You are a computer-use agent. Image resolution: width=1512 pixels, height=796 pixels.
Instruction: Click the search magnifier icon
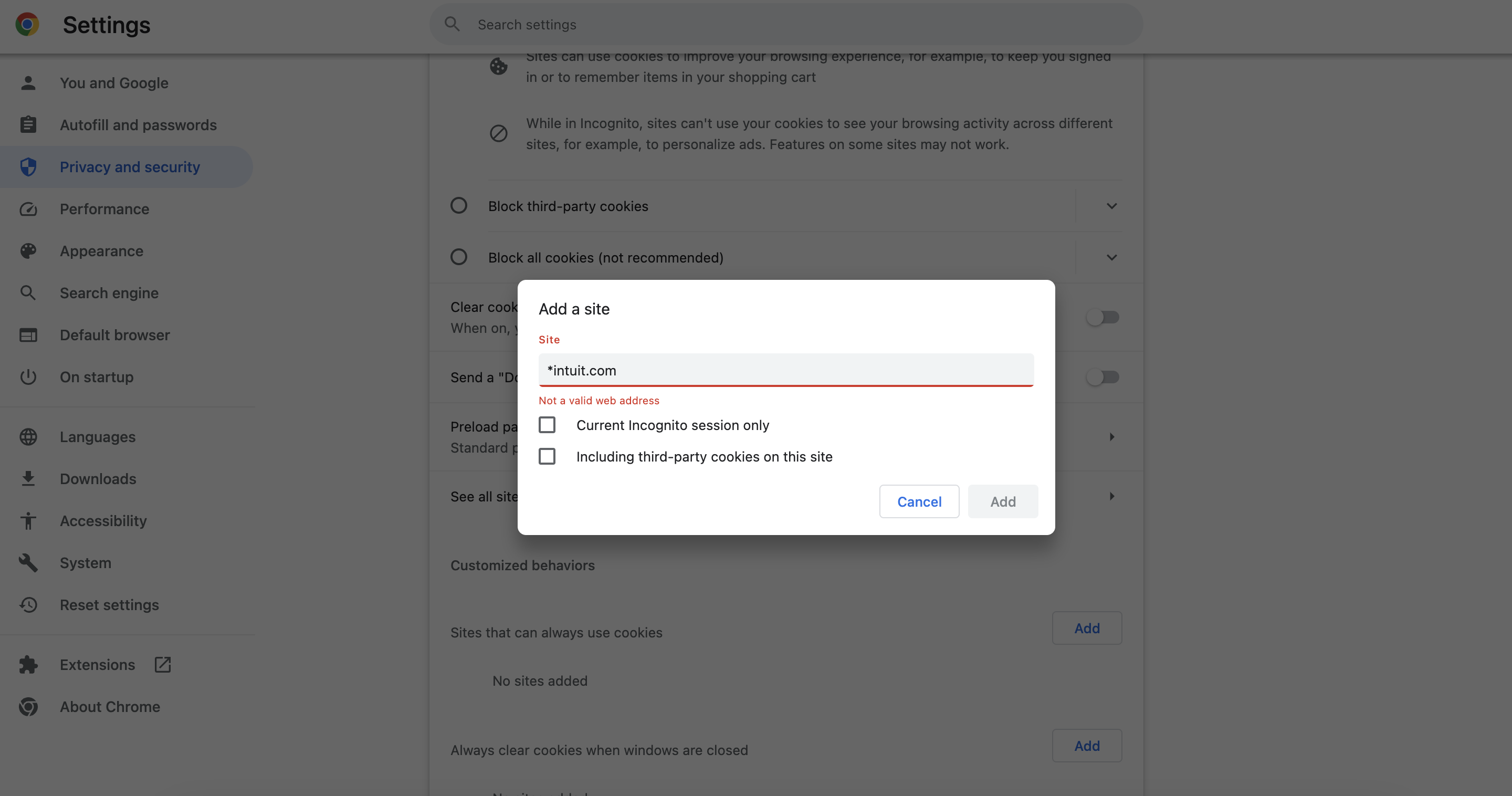tap(451, 24)
